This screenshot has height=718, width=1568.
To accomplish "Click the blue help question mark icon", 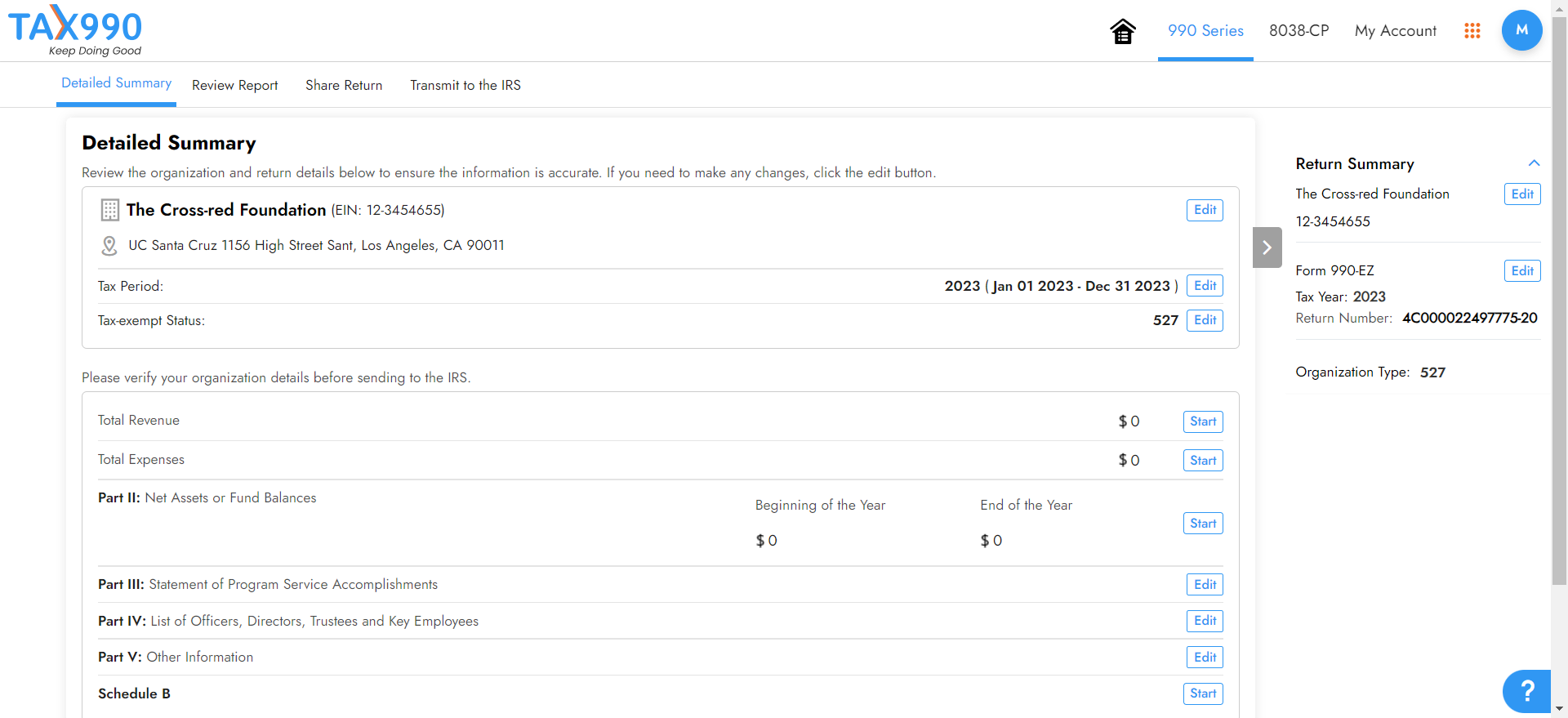I will click(x=1526, y=691).
